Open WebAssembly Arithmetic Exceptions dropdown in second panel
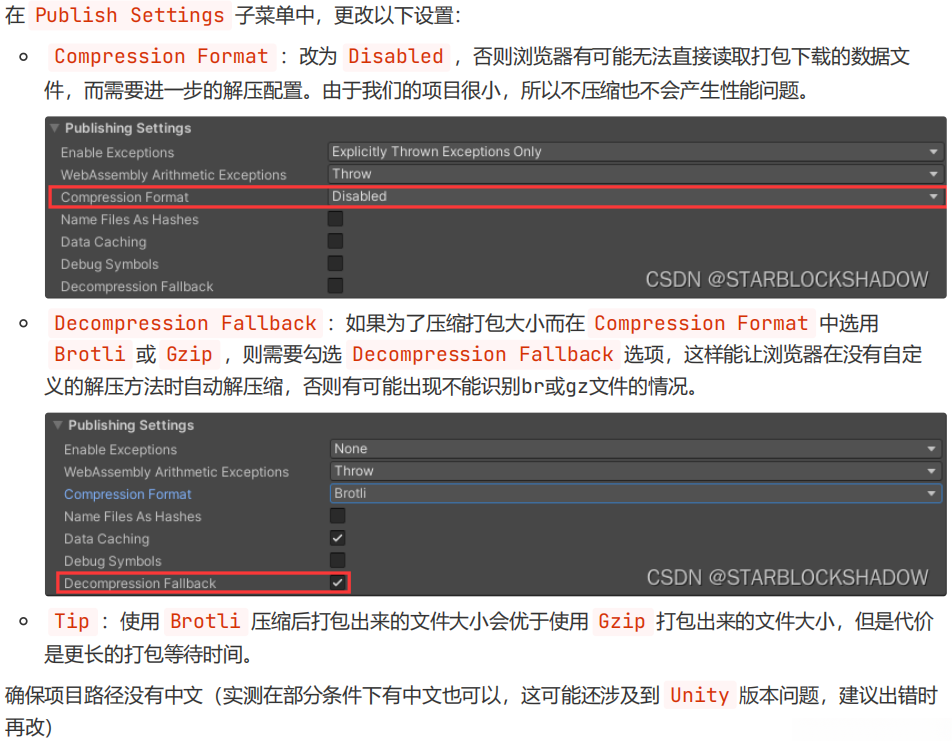 pos(636,471)
